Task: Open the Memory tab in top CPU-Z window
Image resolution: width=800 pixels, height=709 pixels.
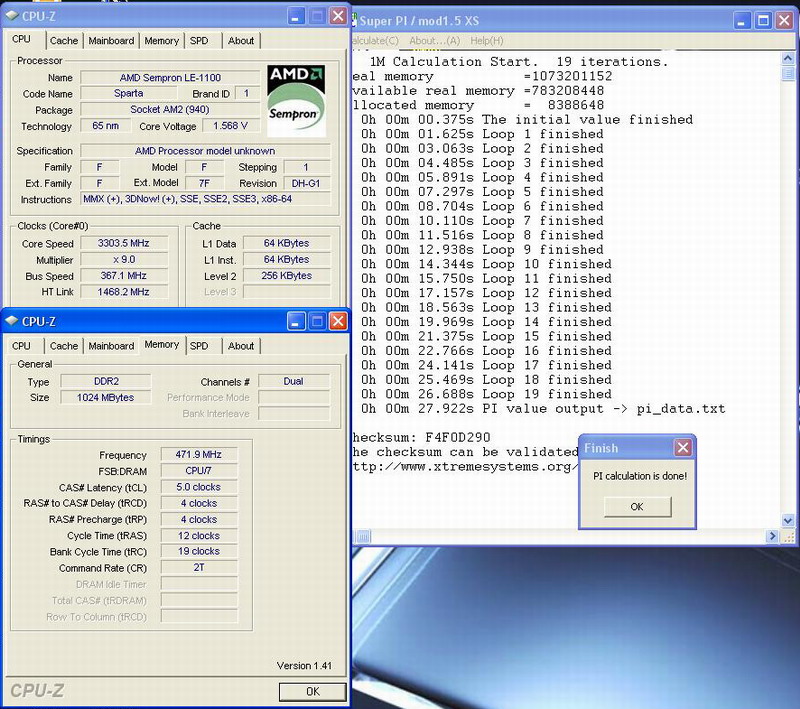Action: (161, 41)
